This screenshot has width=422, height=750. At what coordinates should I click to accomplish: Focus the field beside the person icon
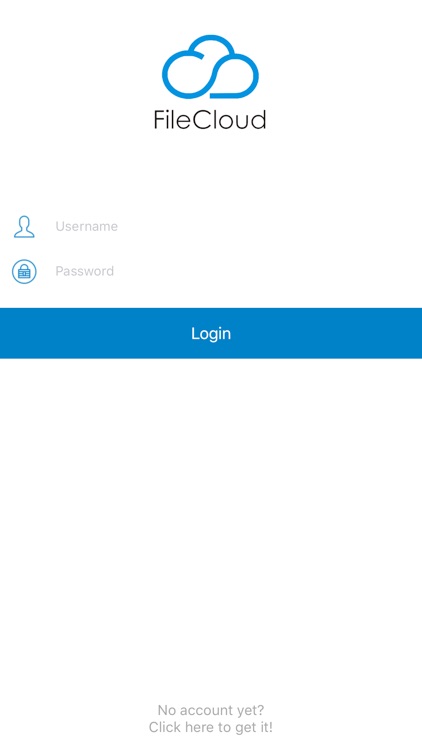click(234, 226)
